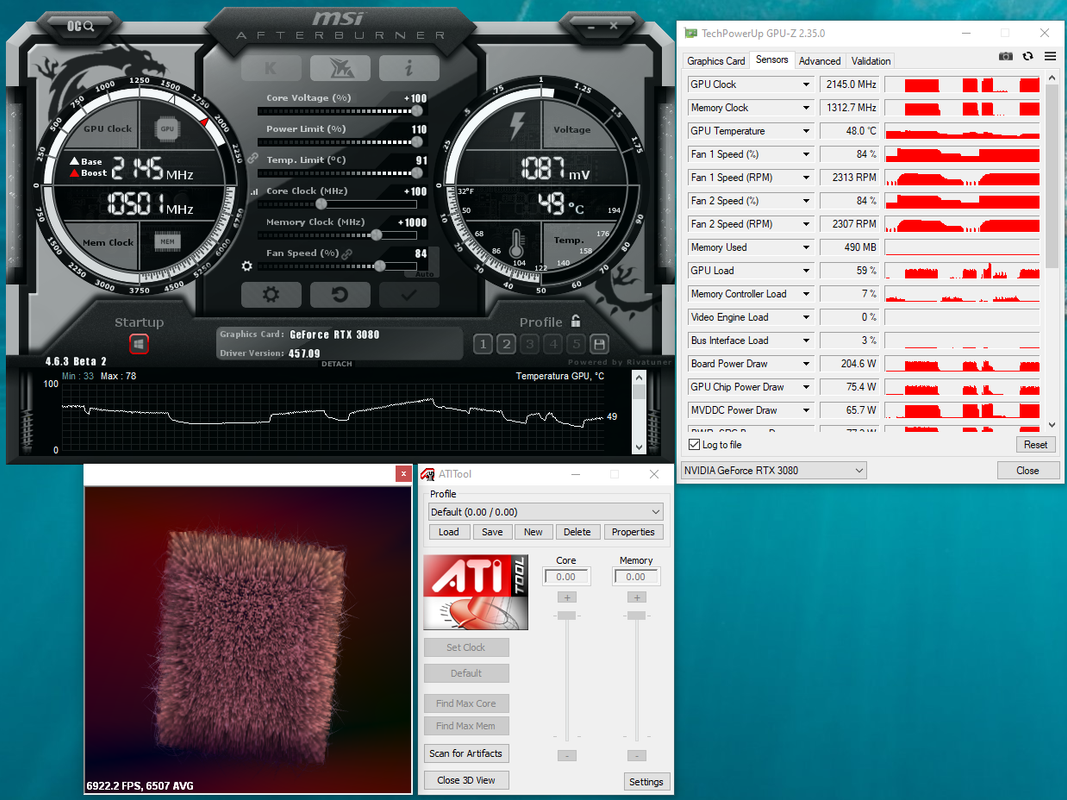Click the MSI dragon logo button
Image resolution: width=1067 pixels, height=800 pixels.
pos(340,68)
